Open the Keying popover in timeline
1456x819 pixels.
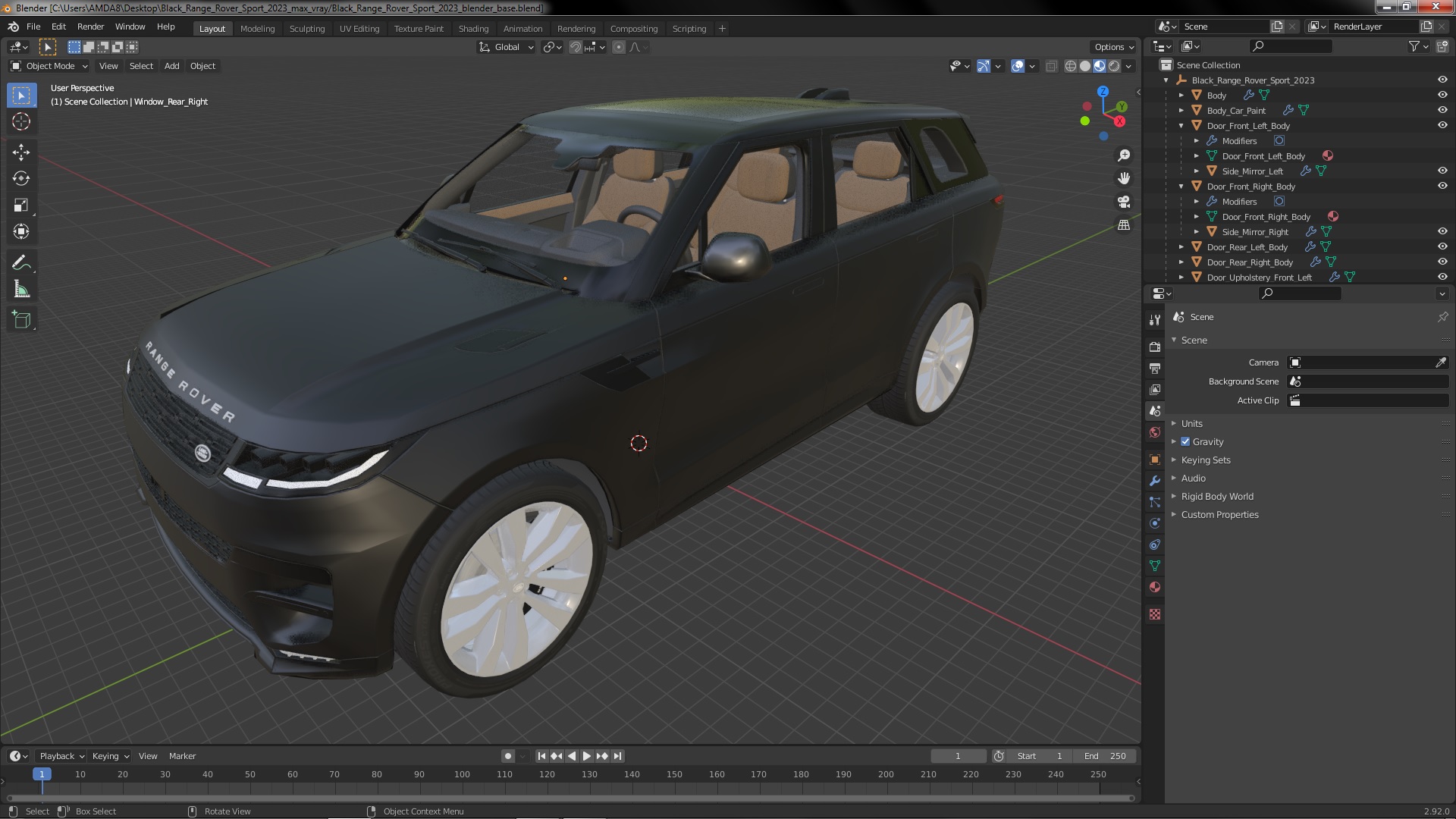pyautogui.click(x=110, y=755)
